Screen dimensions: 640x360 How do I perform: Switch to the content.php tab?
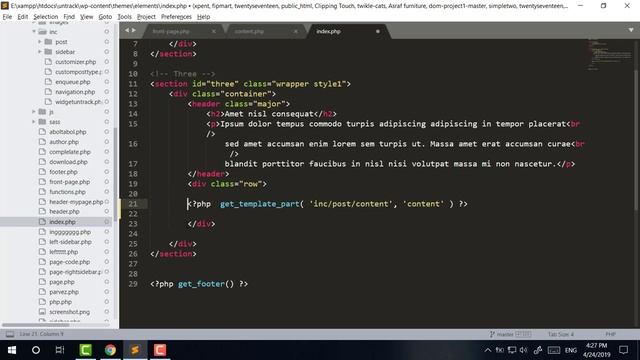click(x=249, y=31)
